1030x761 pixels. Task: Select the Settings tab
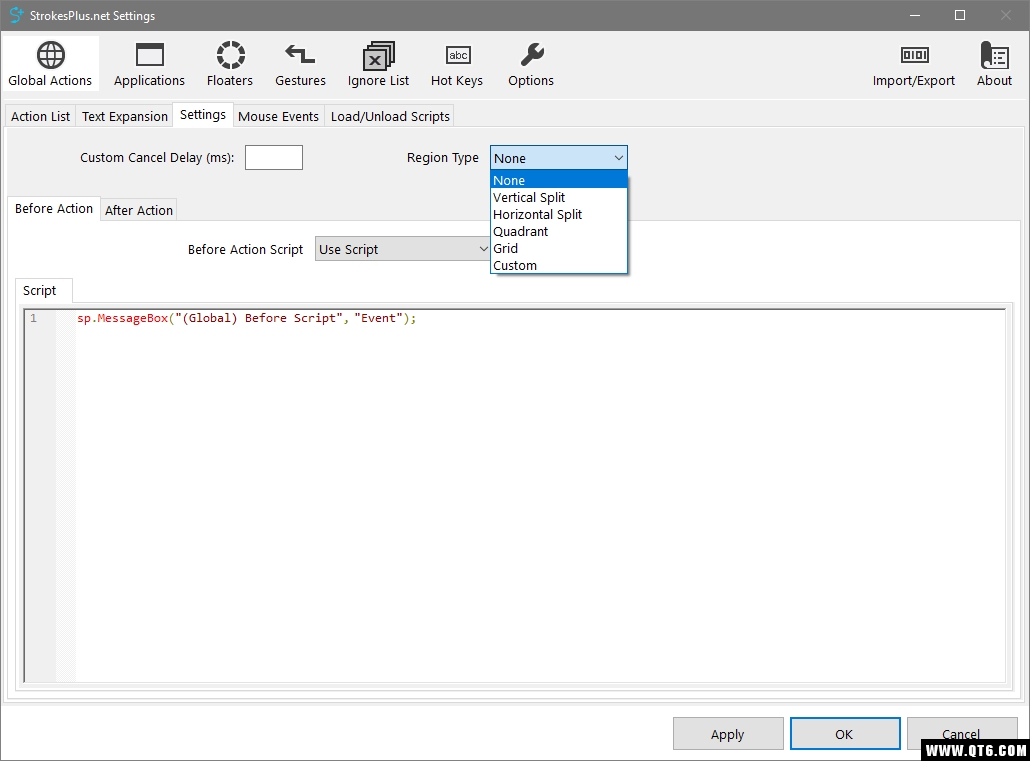pos(203,114)
